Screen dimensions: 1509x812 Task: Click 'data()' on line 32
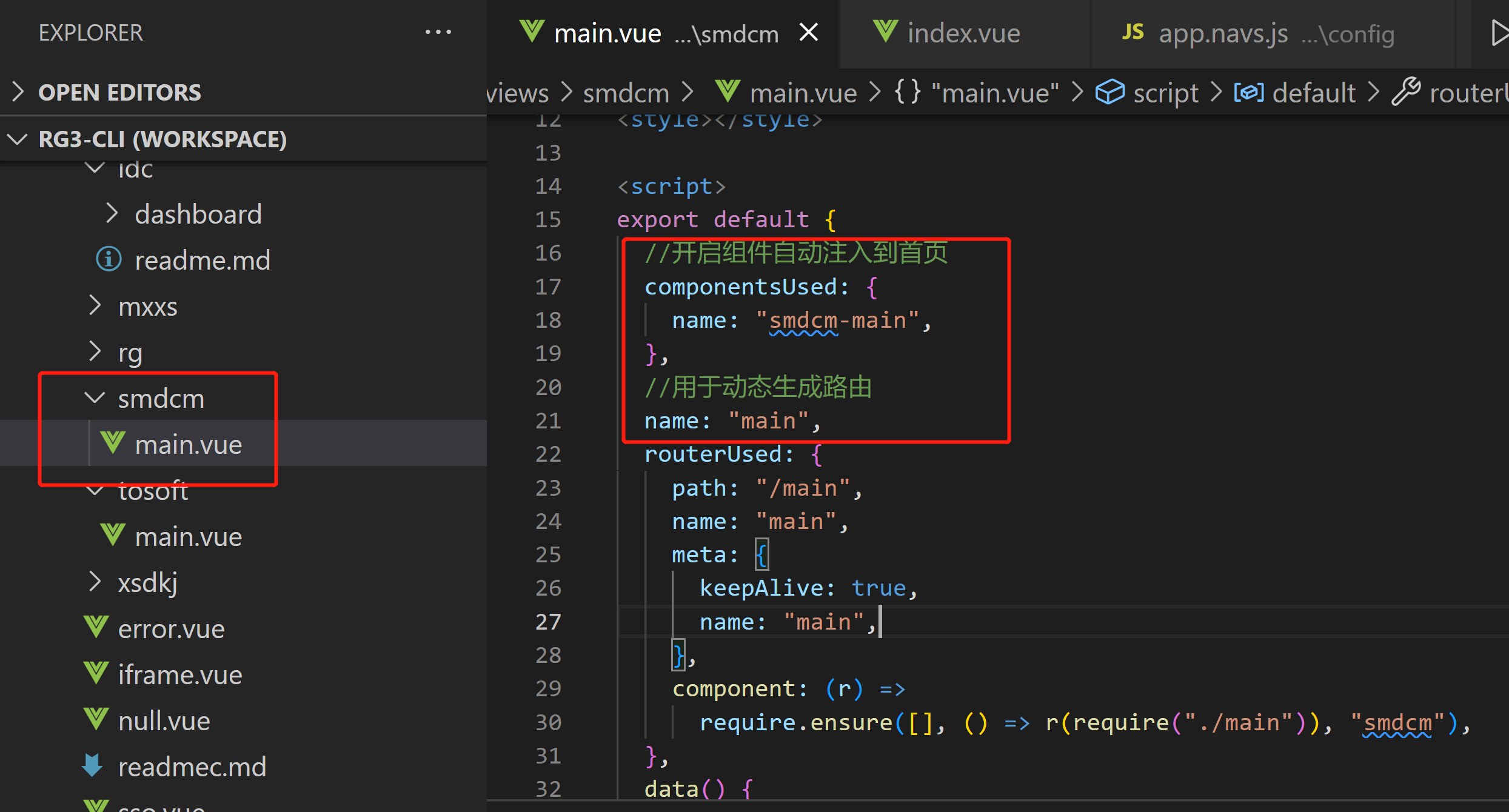[x=684, y=789]
